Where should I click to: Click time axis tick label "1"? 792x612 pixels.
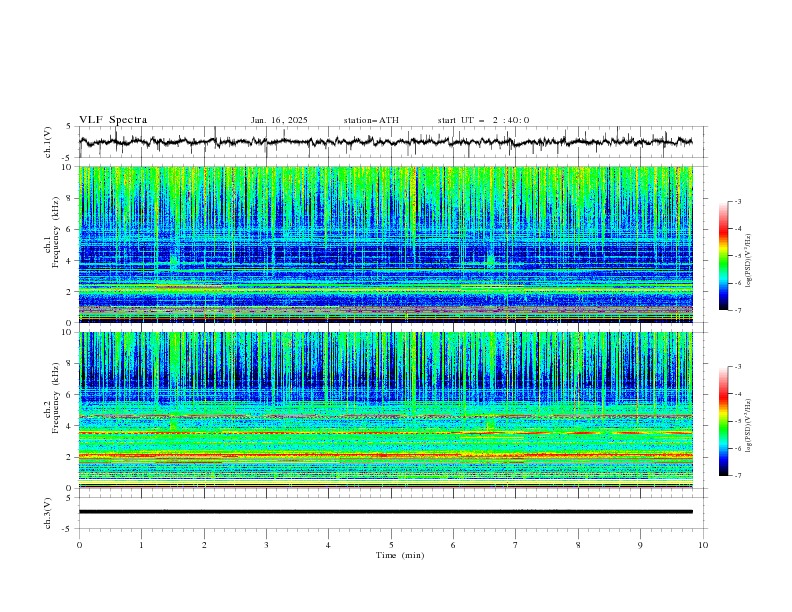[141, 545]
